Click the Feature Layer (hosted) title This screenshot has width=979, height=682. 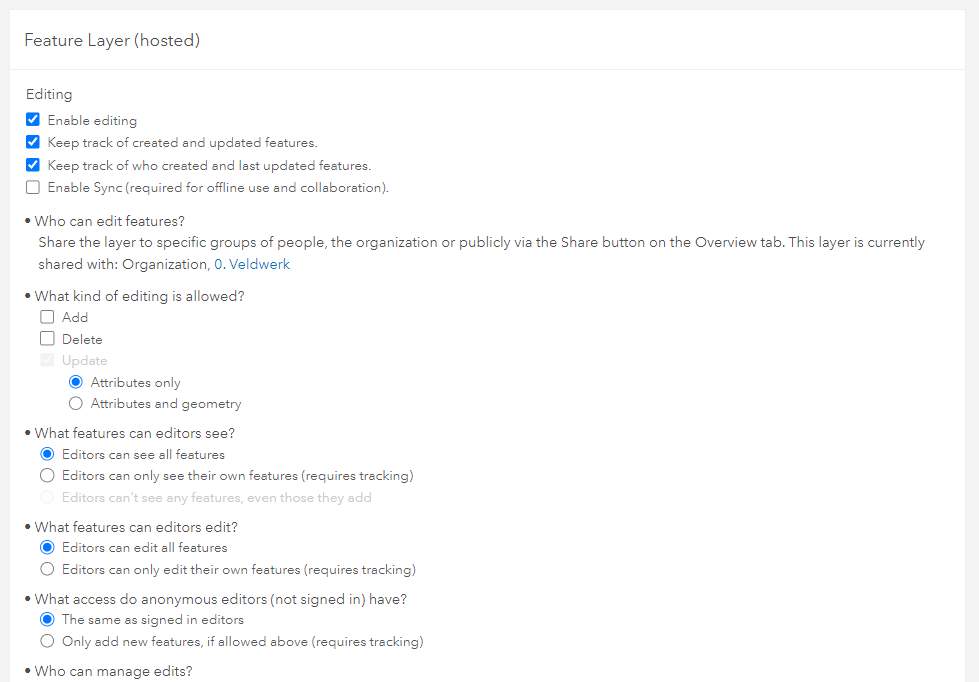coord(112,40)
